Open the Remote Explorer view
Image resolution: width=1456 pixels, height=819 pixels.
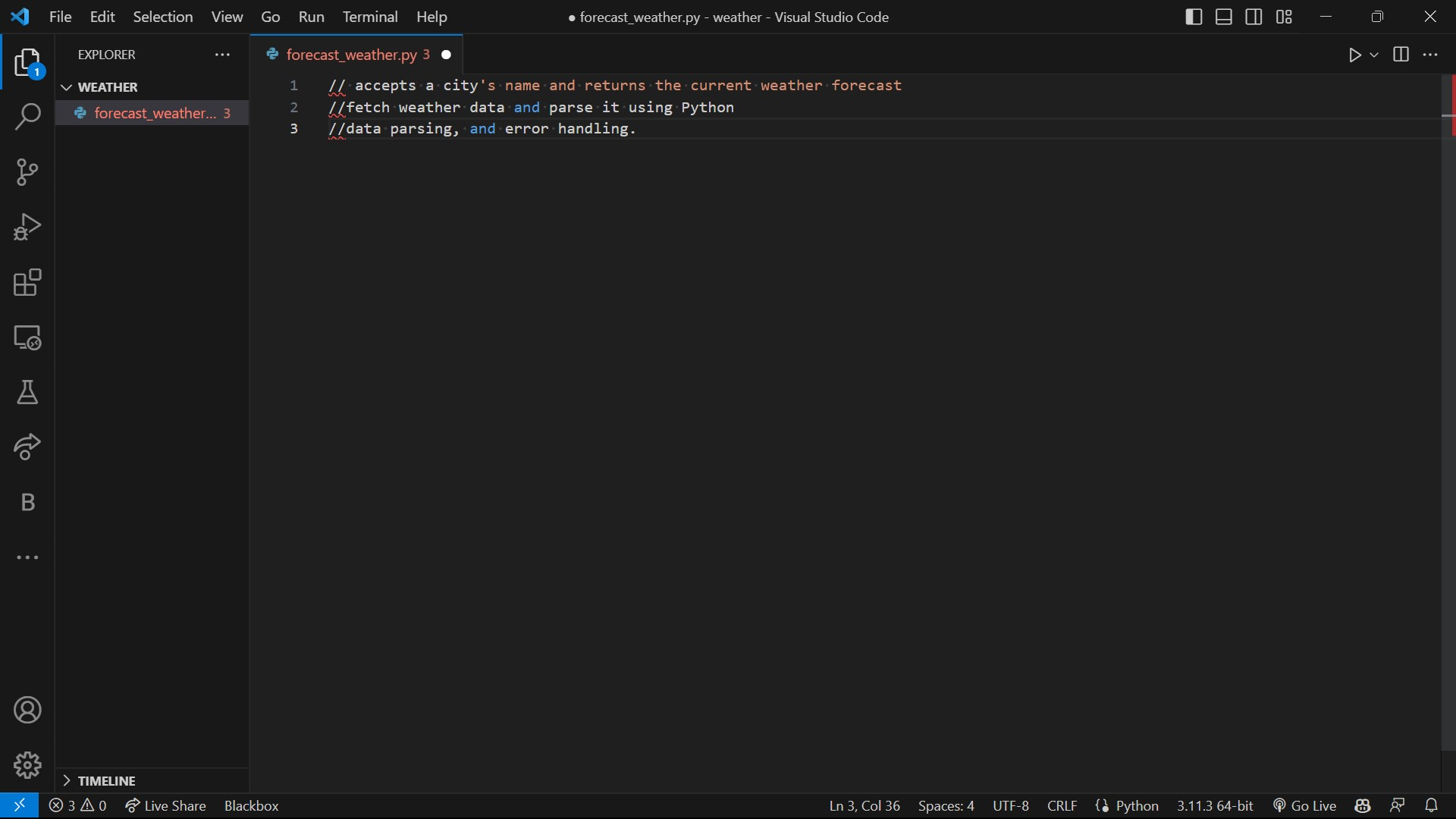pyautogui.click(x=27, y=337)
